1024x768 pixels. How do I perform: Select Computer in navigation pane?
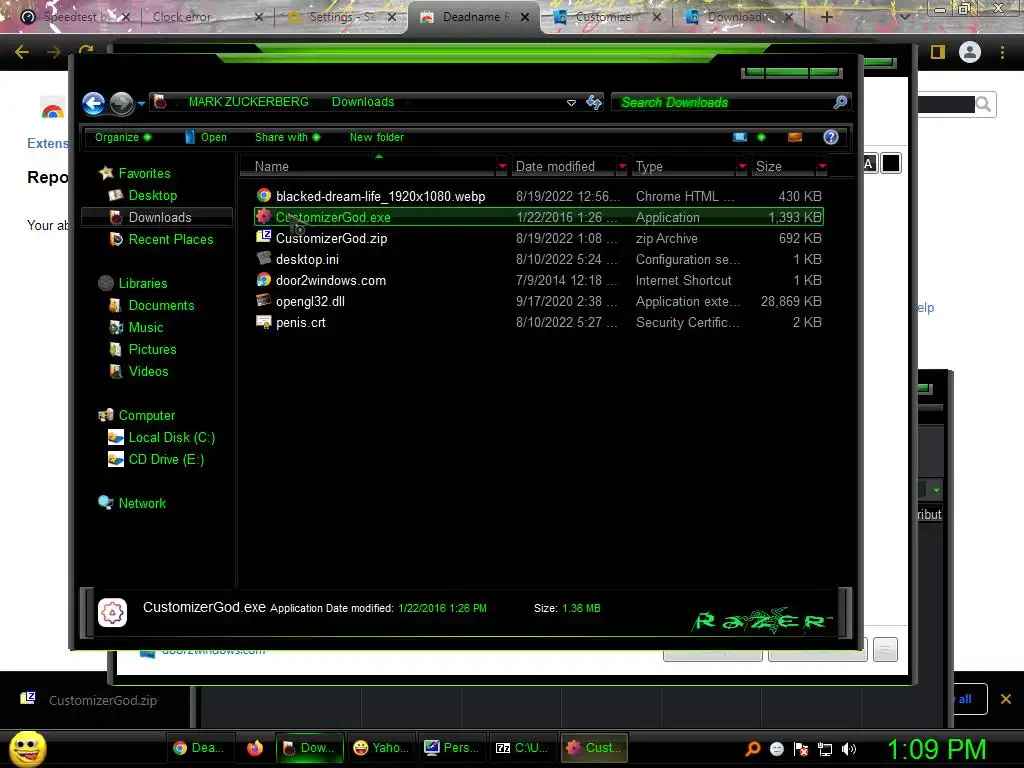(147, 415)
